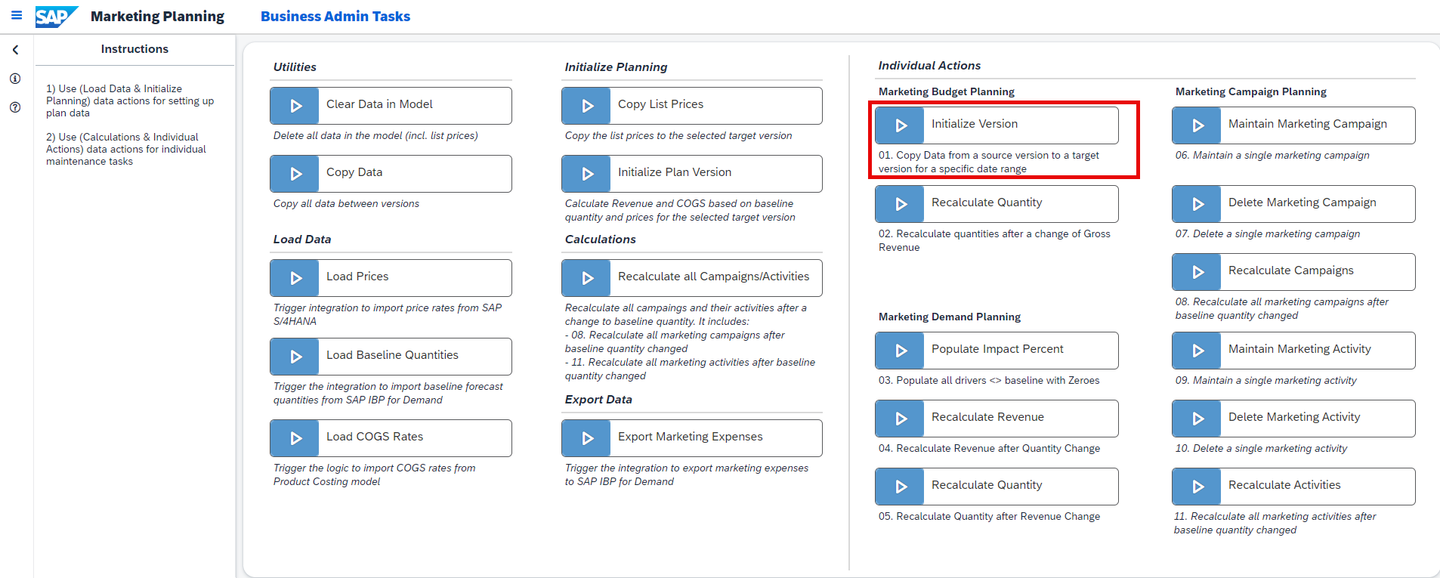Select the Load Data section heading
This screenshot has height=578, width=1440.
pyautogui.click(x=302, y=239)
